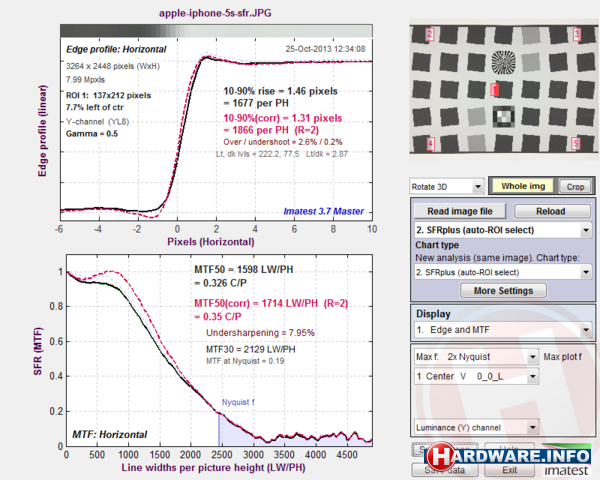Select ROI marker 2 in chart thumbnail
The image size is (600, 480).
[430, 34]
